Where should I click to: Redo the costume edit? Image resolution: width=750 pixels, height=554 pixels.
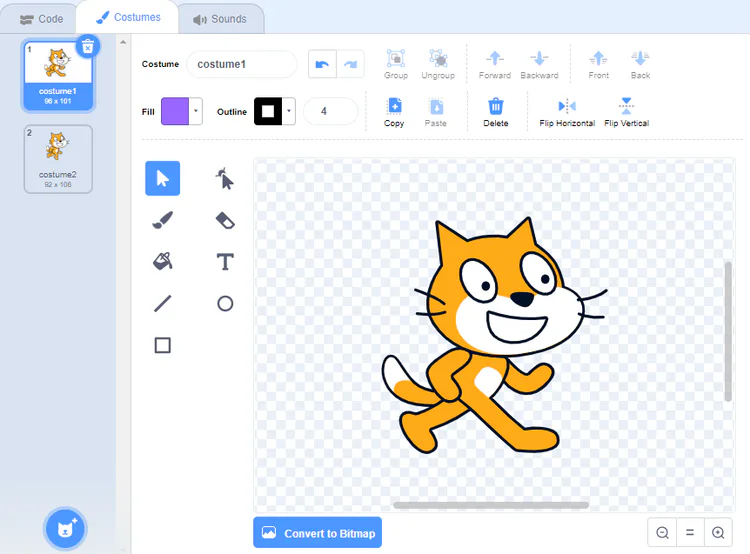click(351, 64)
